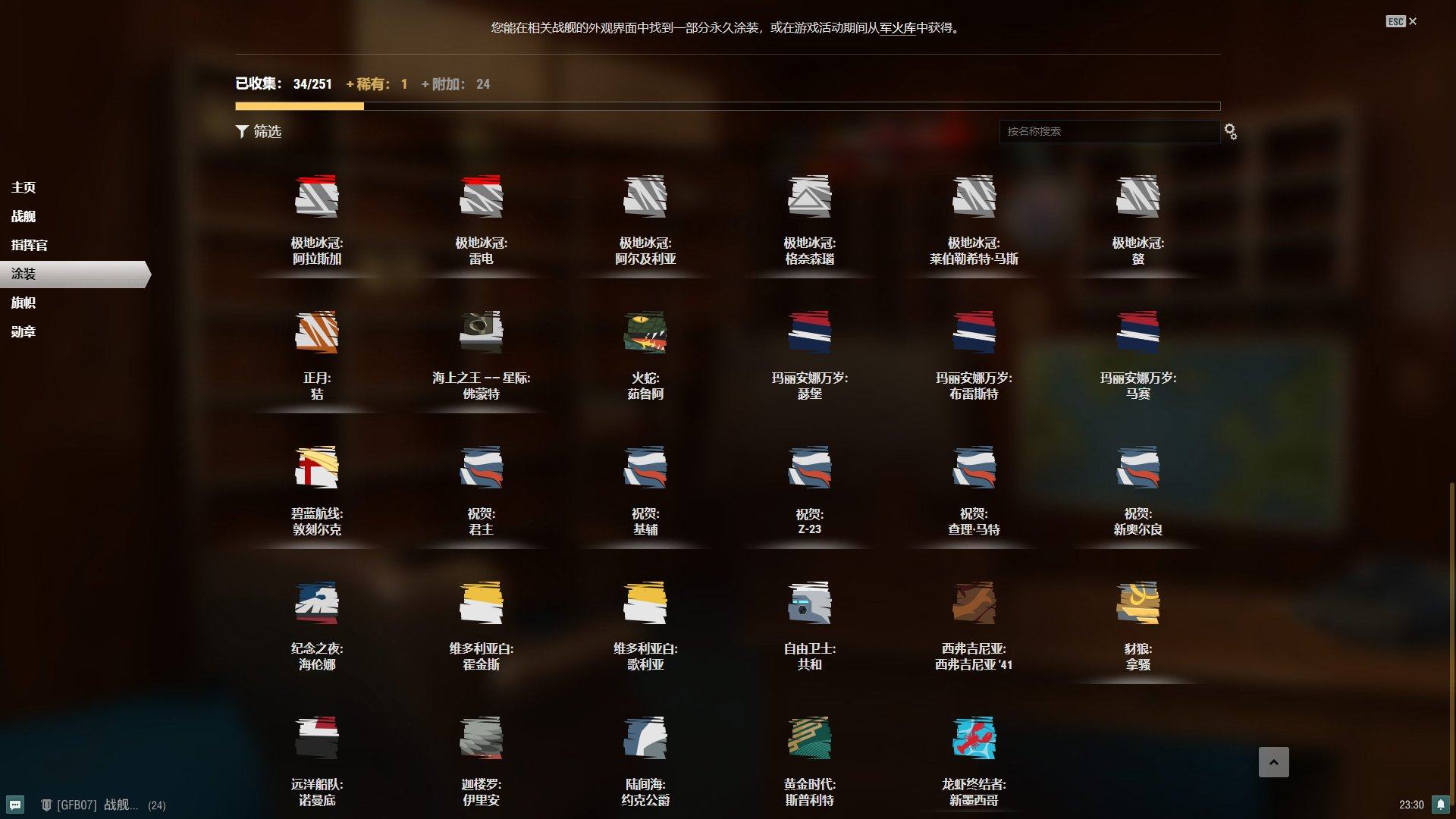The height and width of the screenshot is (819, 1456).
Task: Go to the 指挥官 commanders section
Action: 30,245
